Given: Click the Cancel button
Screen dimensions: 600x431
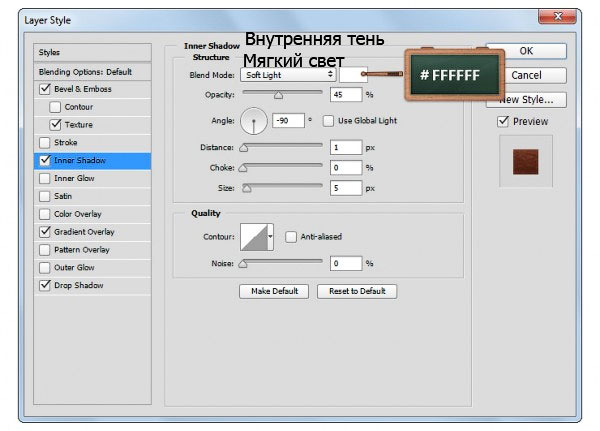Looking at the screenshot, I should [x=527, y=75].
